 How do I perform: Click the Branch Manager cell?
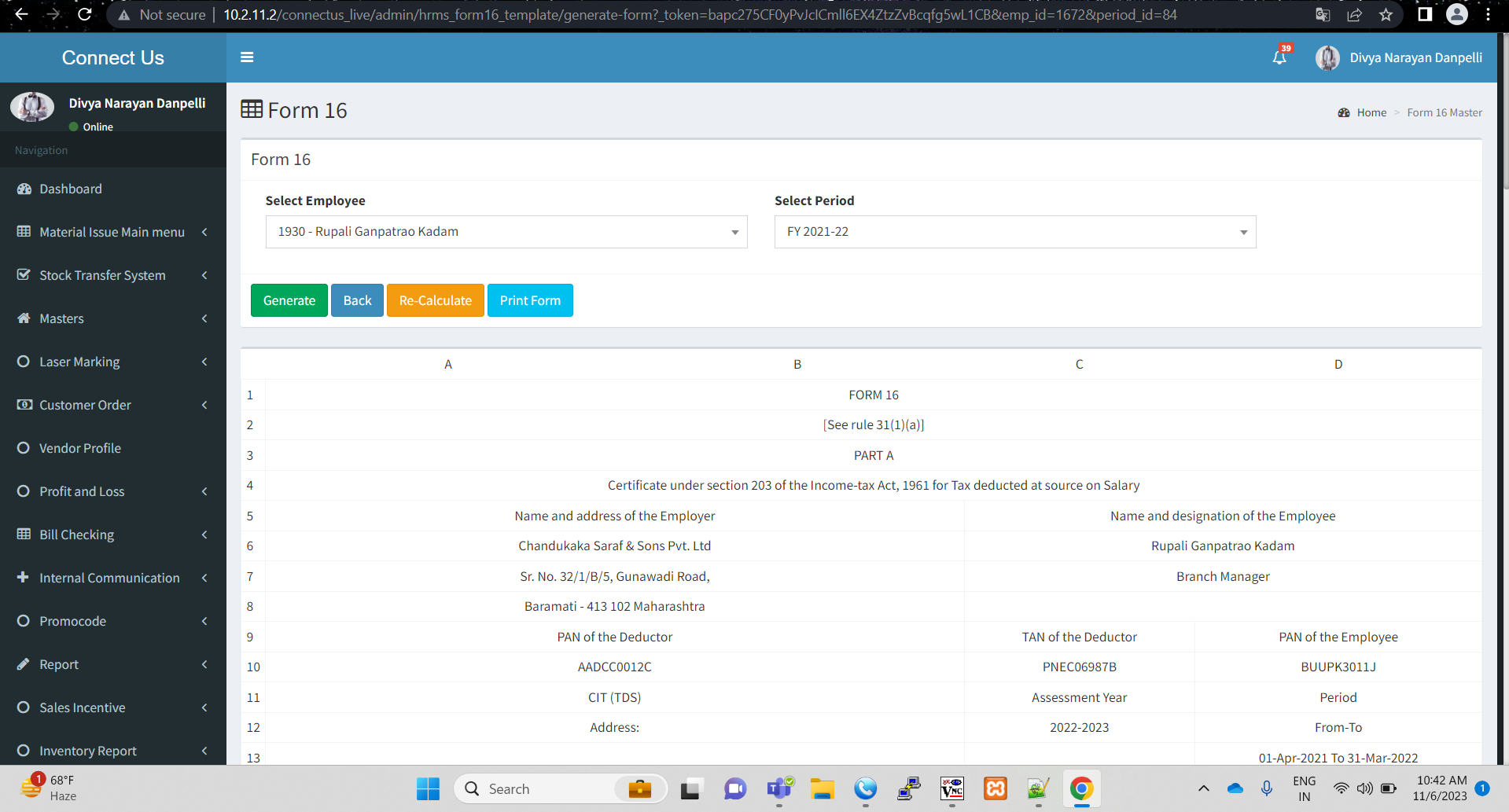[x=1223, y=576]
